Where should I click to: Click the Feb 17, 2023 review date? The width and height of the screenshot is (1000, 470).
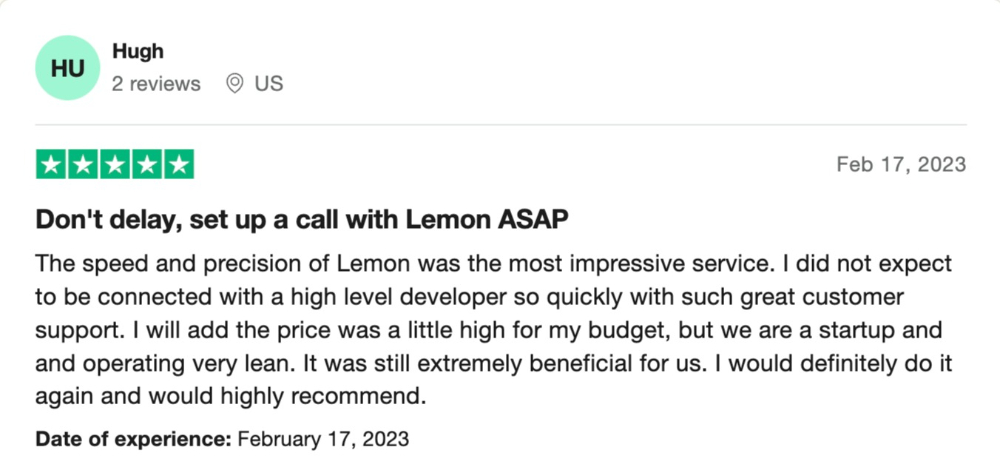point(901,165)
